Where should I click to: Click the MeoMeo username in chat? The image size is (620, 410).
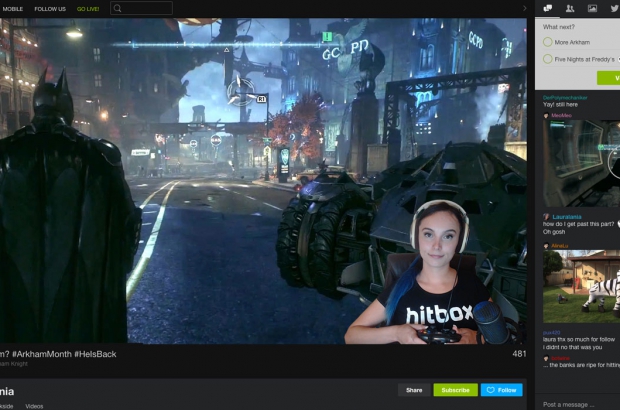pos(561,115)
